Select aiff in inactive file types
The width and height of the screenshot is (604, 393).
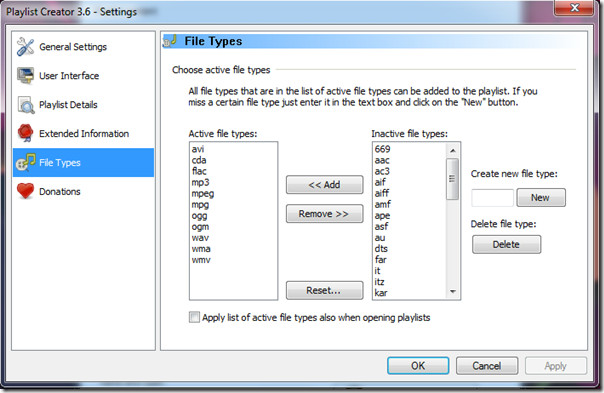(410, 193)
